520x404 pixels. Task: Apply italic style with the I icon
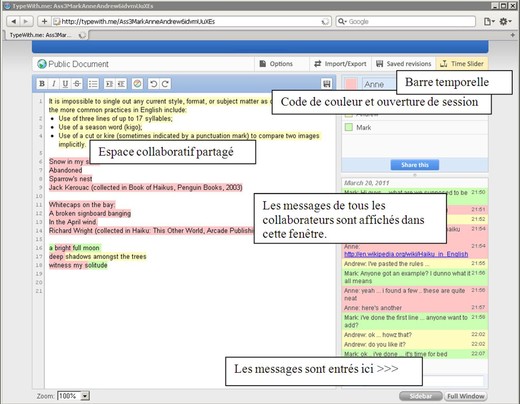pos(54,84)
